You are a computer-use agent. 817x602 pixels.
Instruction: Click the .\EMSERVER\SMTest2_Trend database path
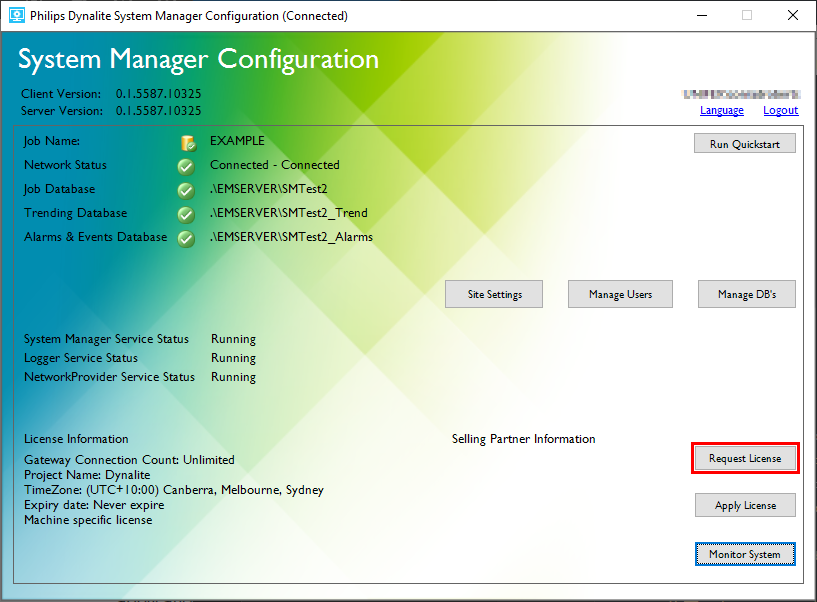[x=288, y=213]
